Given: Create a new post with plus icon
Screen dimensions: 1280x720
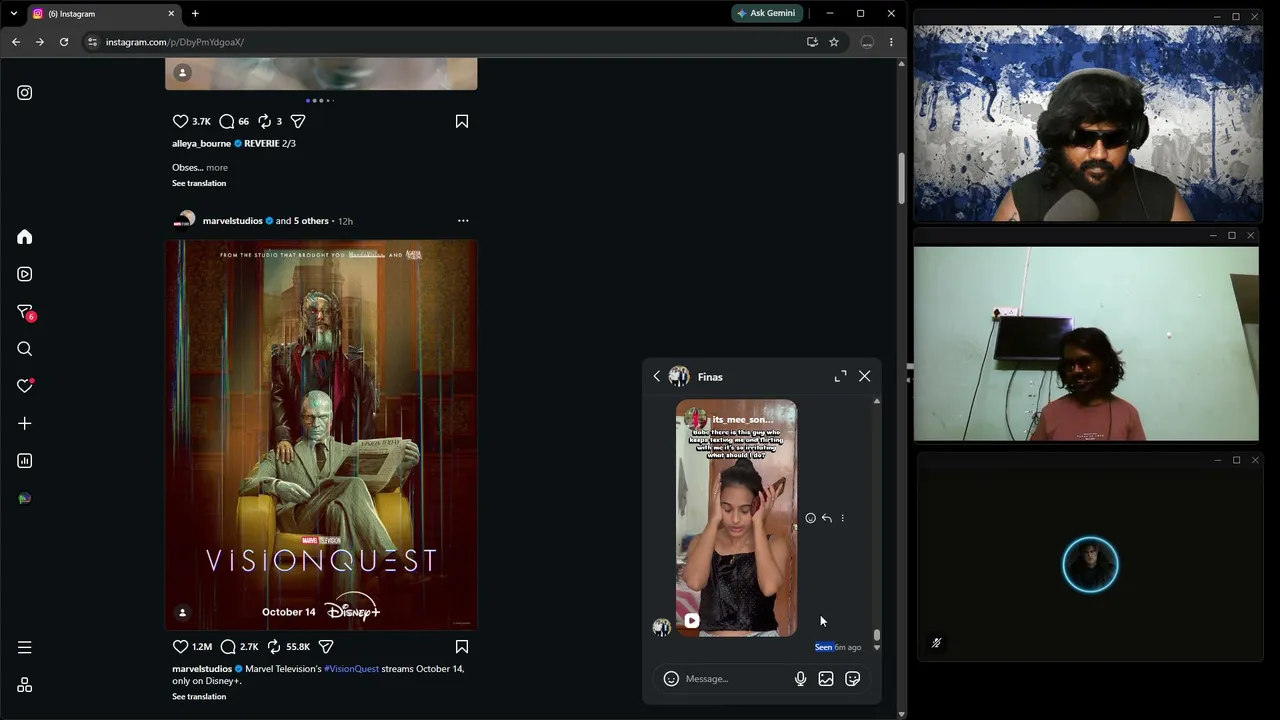Looking at the screenshot, I should (25, 424).
